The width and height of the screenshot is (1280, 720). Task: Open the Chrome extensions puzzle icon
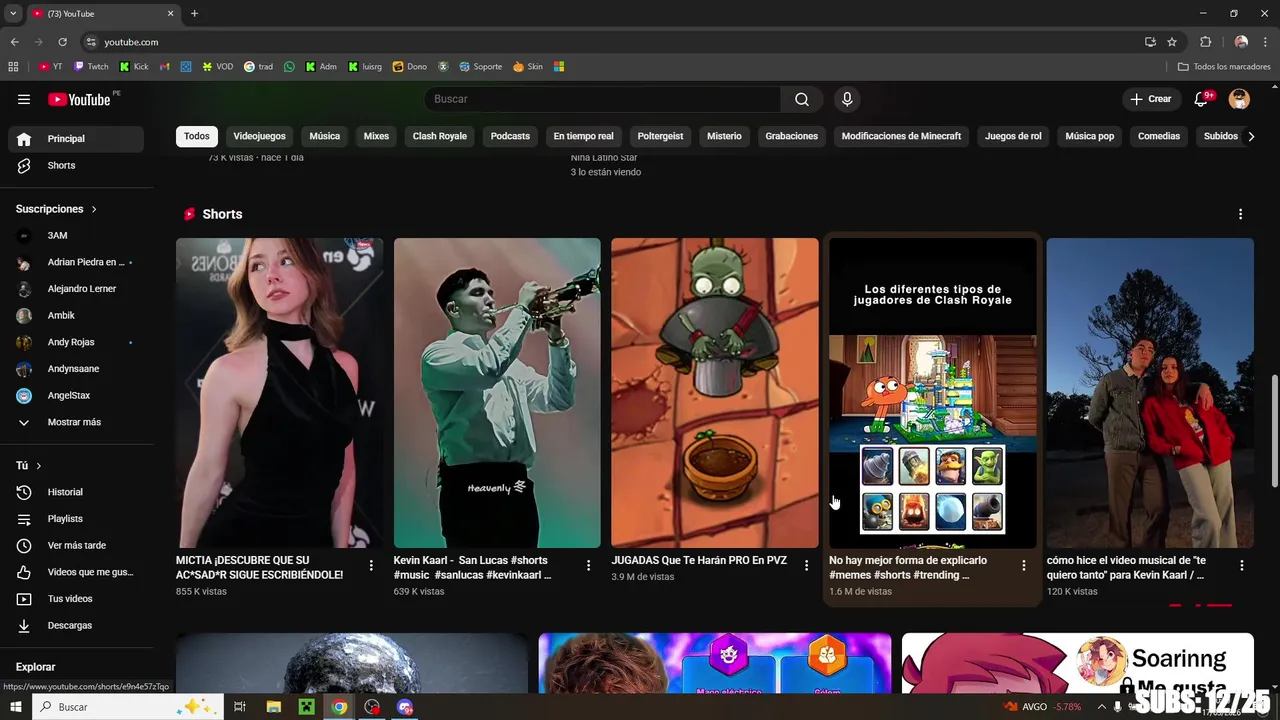(x=1205, y=42)
